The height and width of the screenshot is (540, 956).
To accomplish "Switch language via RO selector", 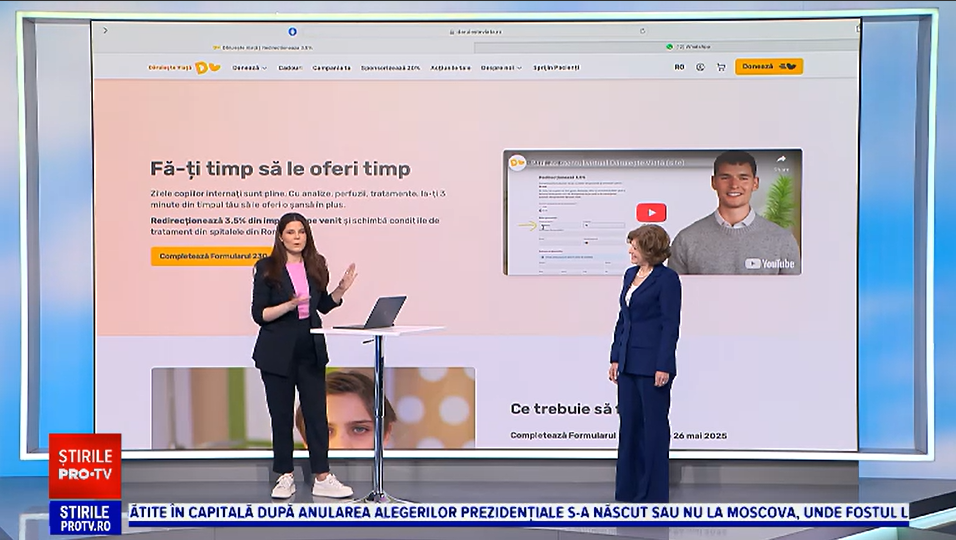I will pos(679,67).
